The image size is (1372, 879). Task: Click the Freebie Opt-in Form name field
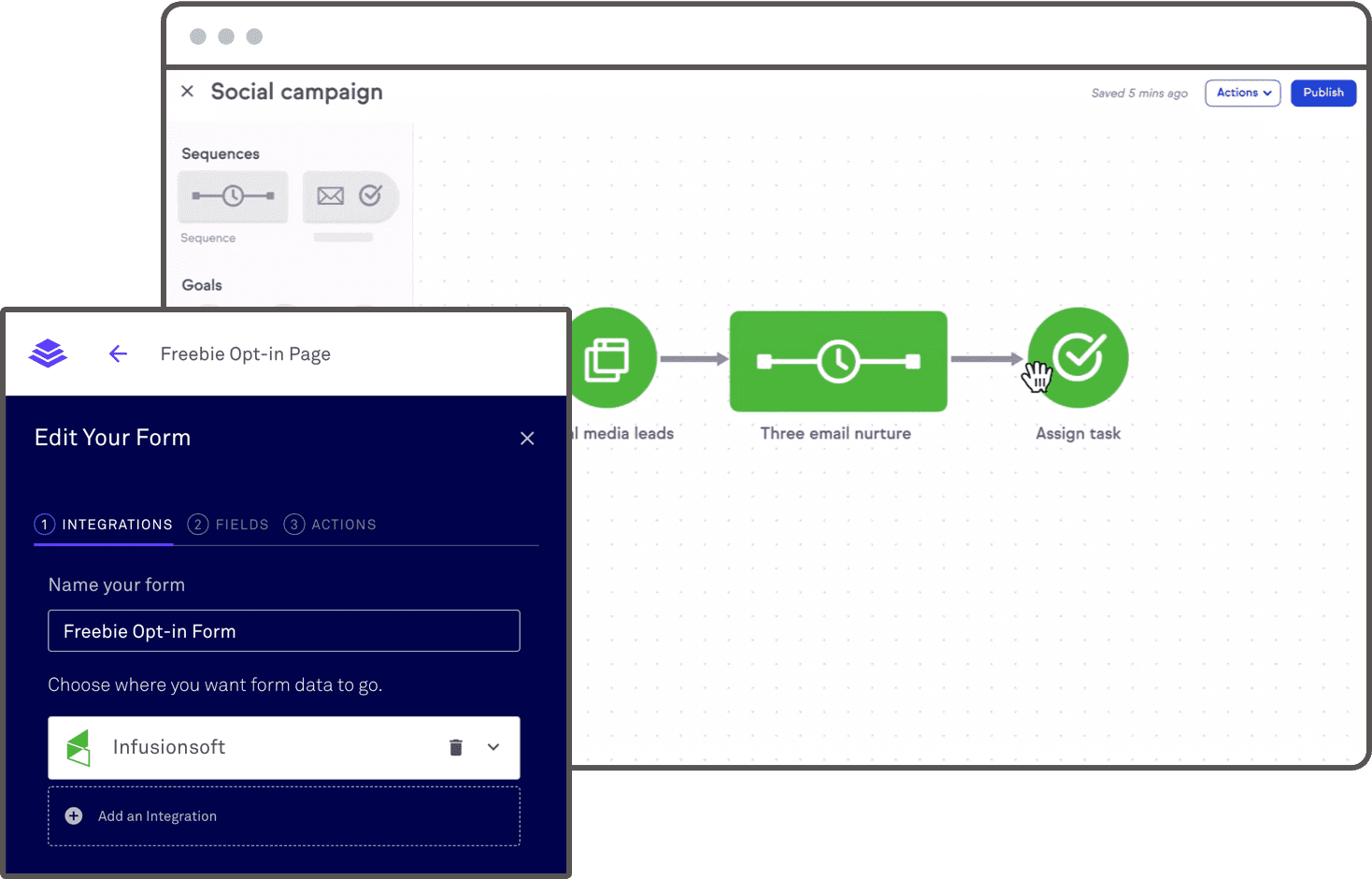[x=283, y=630]
